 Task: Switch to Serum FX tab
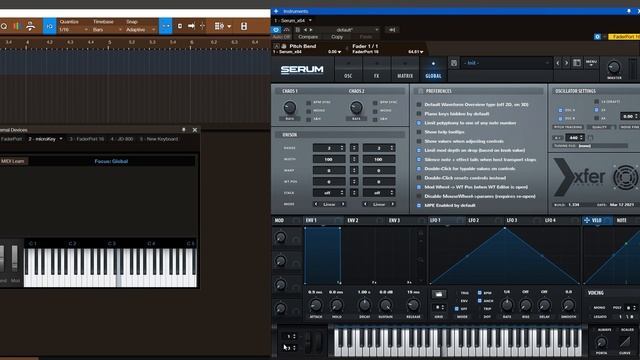click(x=376, y=69)
